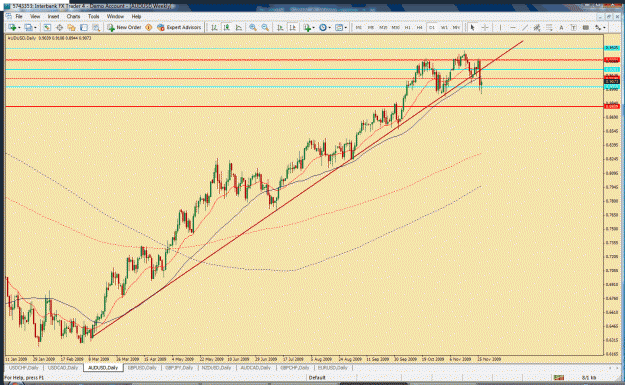The image size is (625, 385).
Task: Toggle the Market Watch window icon
Action: pos(47,28)
